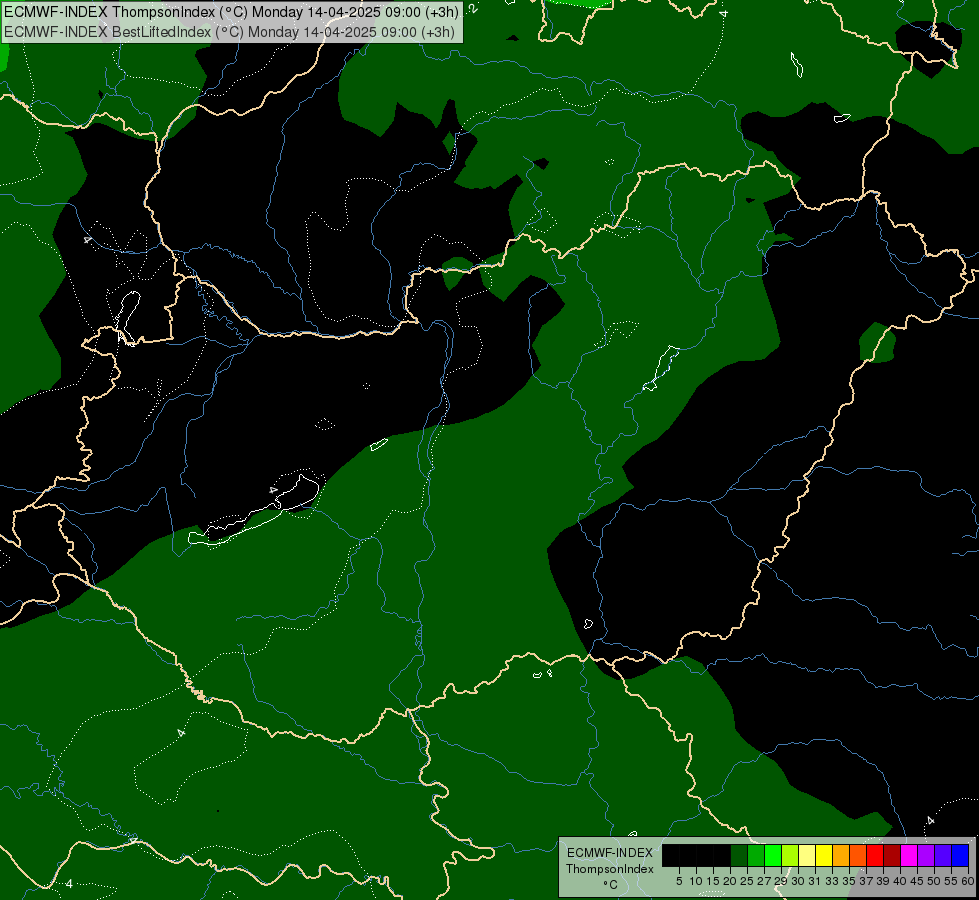Click legend scale value 27
The height and width of the screenshot is (900, 979).
point(764,881)
